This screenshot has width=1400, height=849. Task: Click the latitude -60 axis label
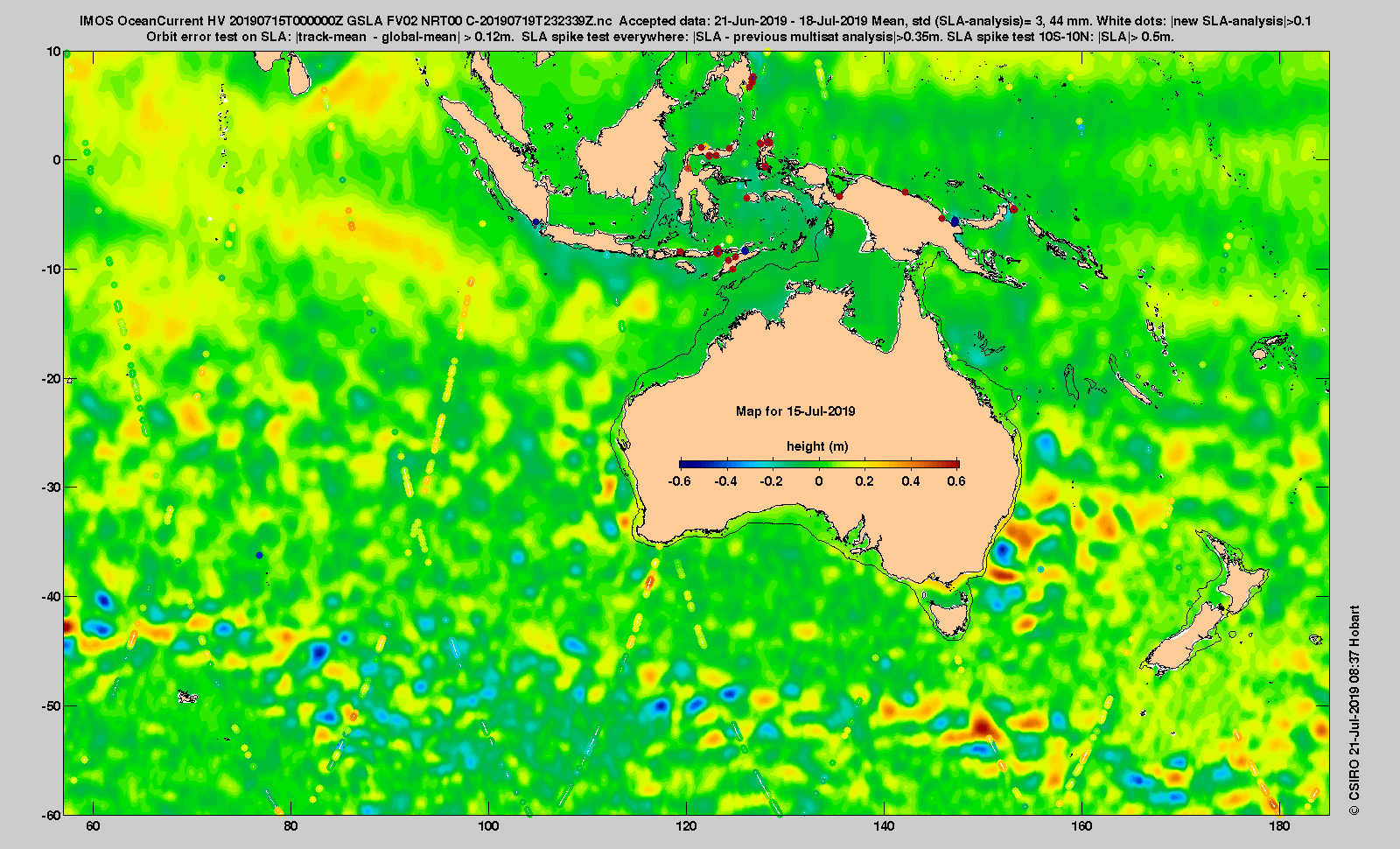pyautogui.click(x=51, y=814)
